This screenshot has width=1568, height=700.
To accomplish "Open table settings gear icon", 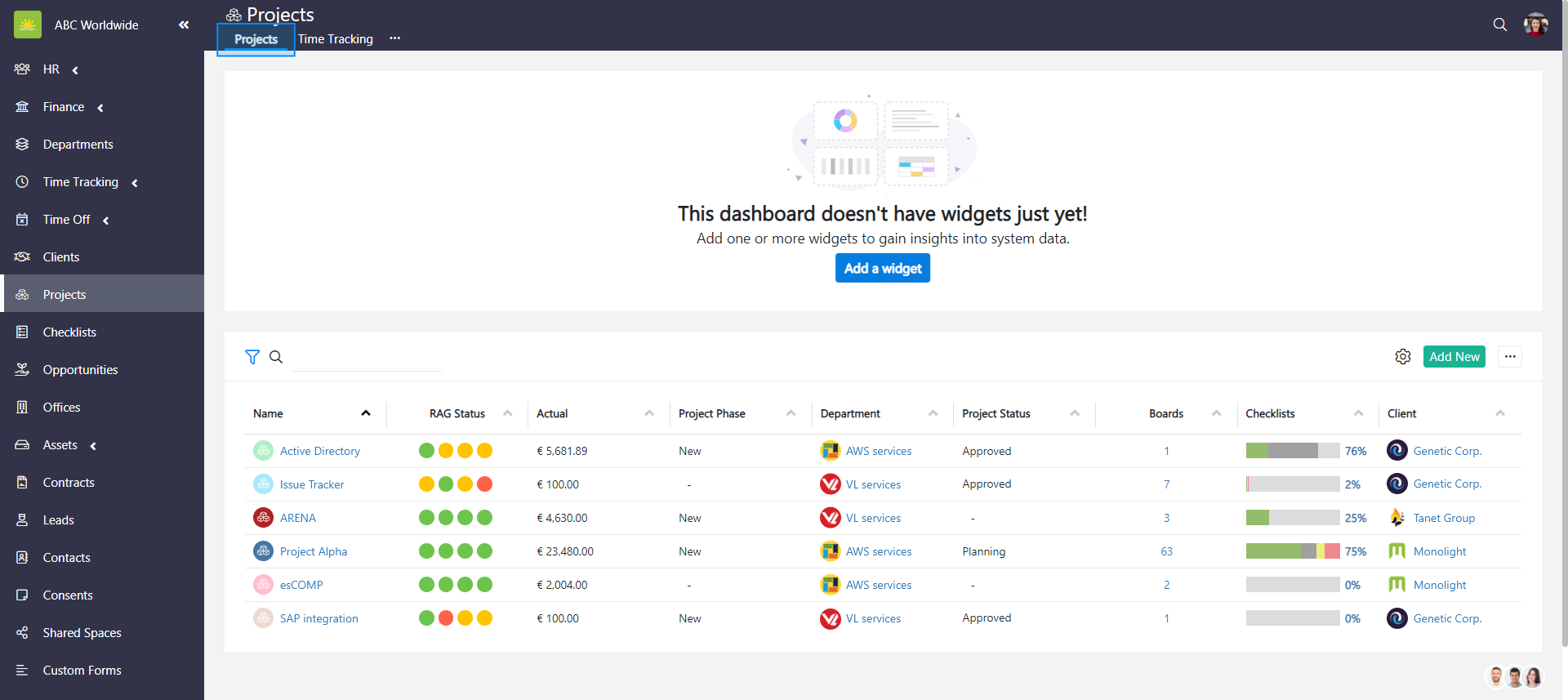I will 1402,357.
